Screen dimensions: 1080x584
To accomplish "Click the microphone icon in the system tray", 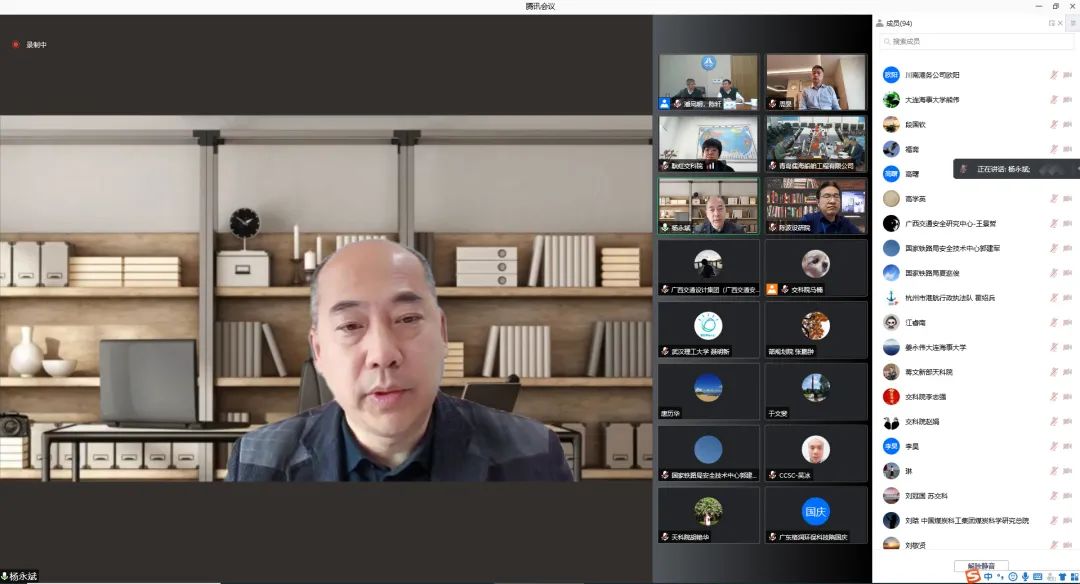I will point(1025,576).
